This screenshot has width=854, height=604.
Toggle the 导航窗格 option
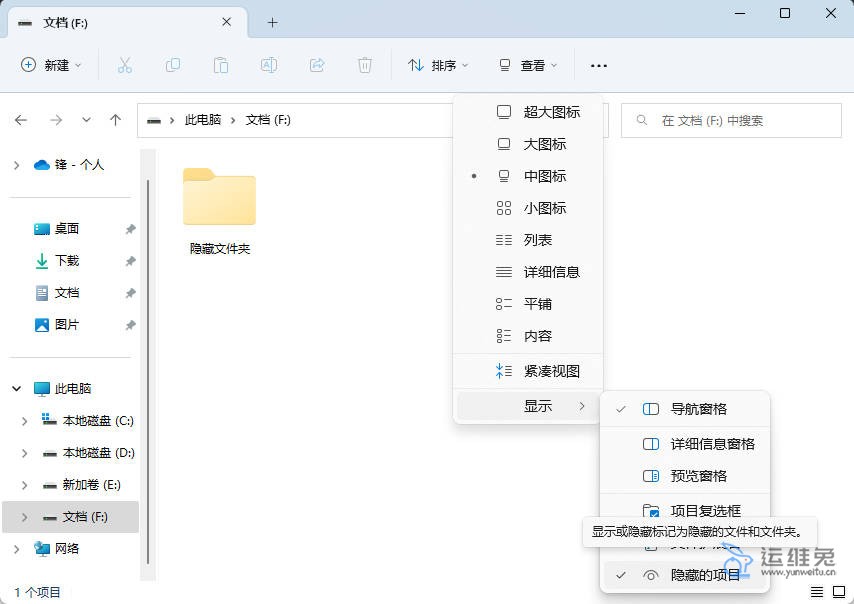(x=698, y=409)
